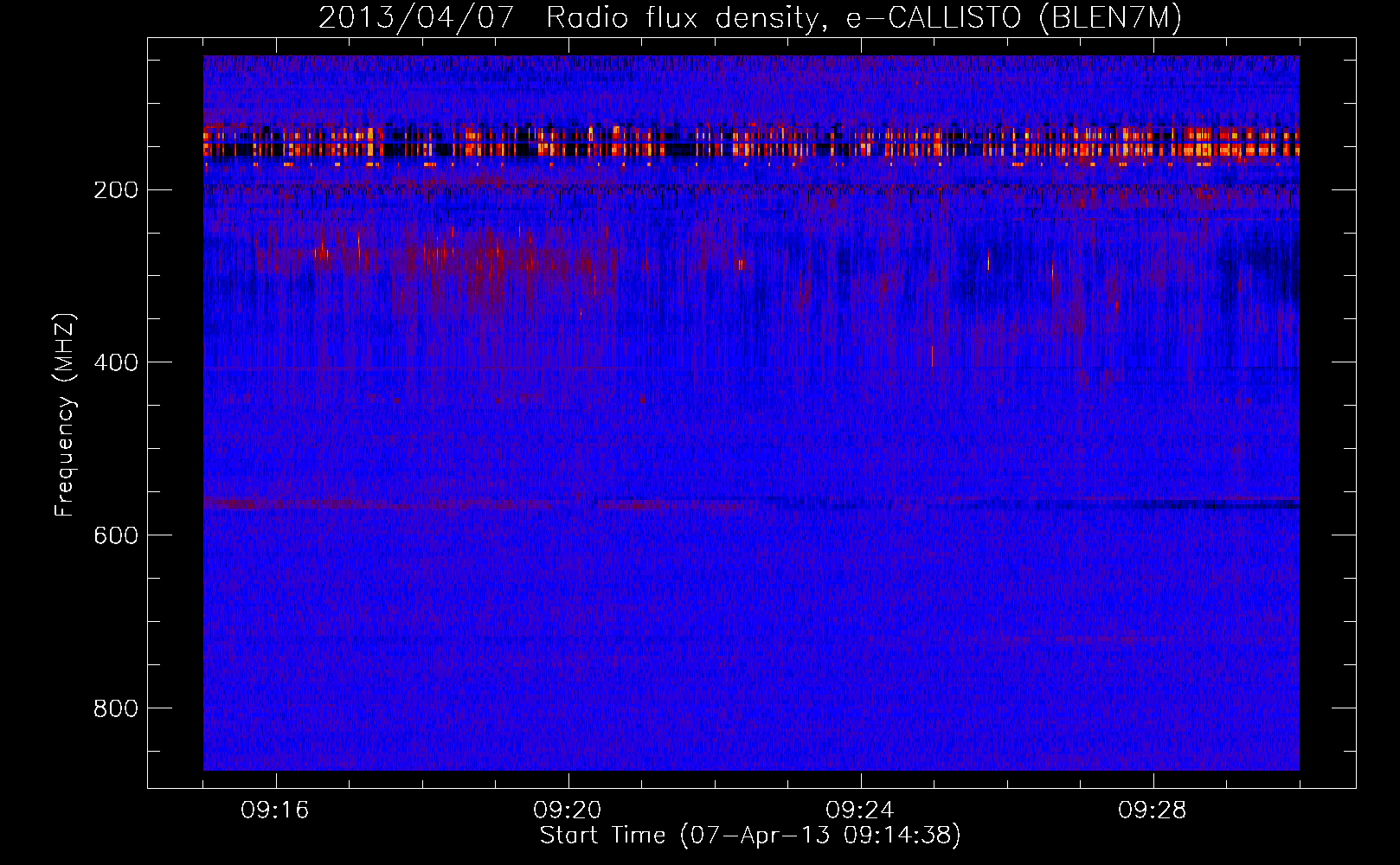
Task: Click the 'Start Time (07-Apr-13 09:14:38)' label
Action: pos(750,836)
